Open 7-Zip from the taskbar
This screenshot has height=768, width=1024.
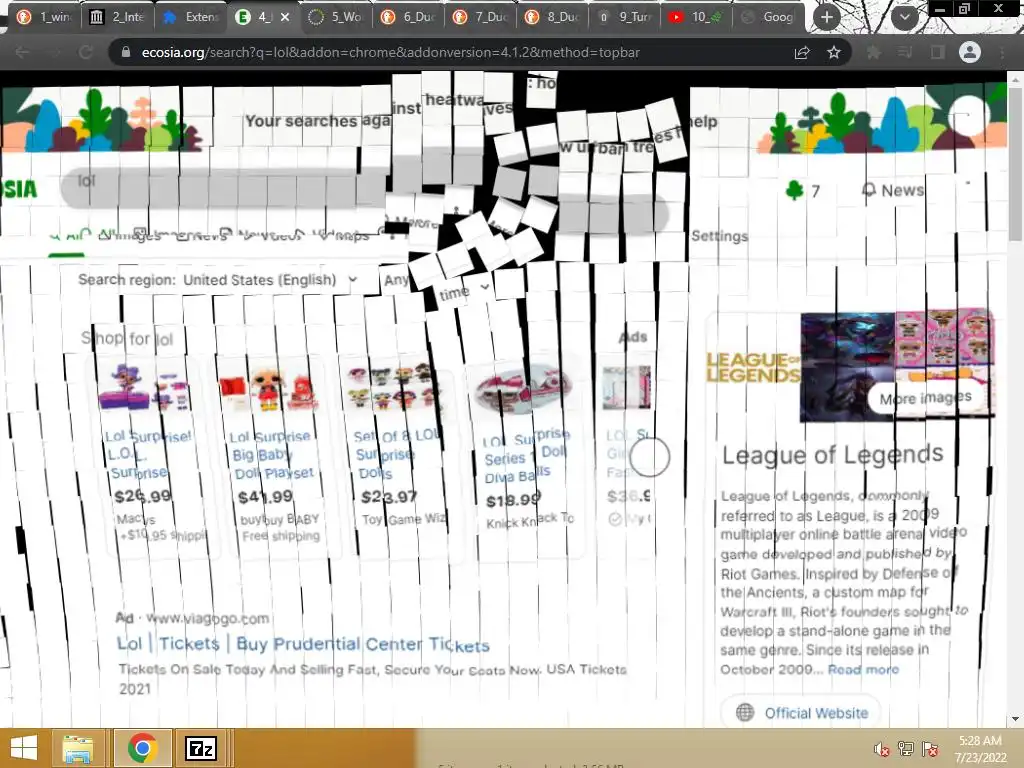click(x=201, y=748)
